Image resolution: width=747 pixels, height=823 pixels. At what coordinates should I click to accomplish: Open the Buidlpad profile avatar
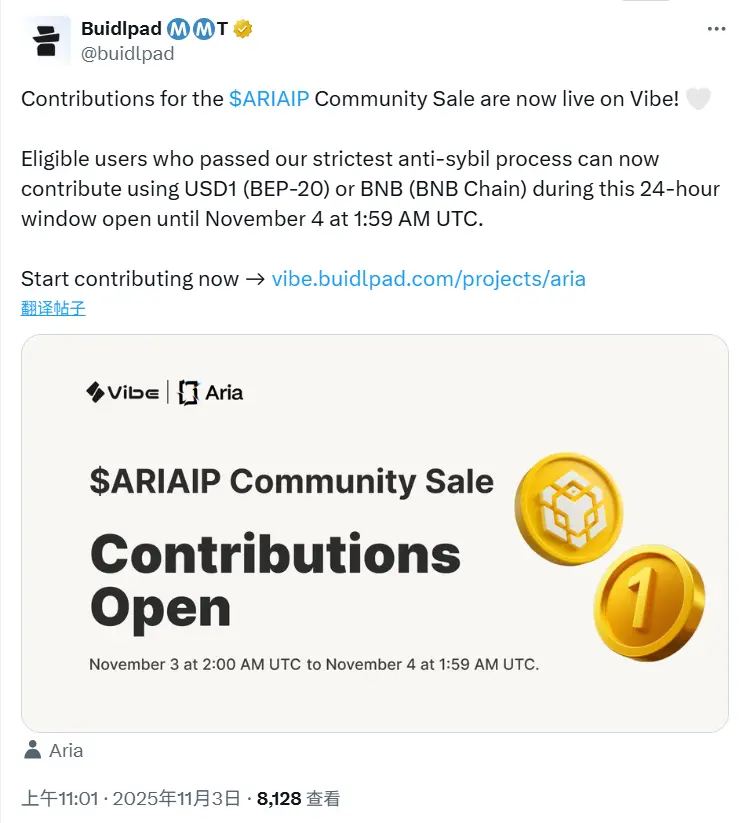tap(47, 40)
